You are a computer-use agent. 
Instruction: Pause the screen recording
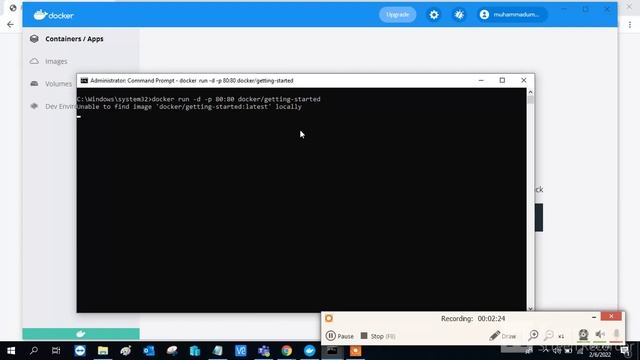click(x=340, y=336)
